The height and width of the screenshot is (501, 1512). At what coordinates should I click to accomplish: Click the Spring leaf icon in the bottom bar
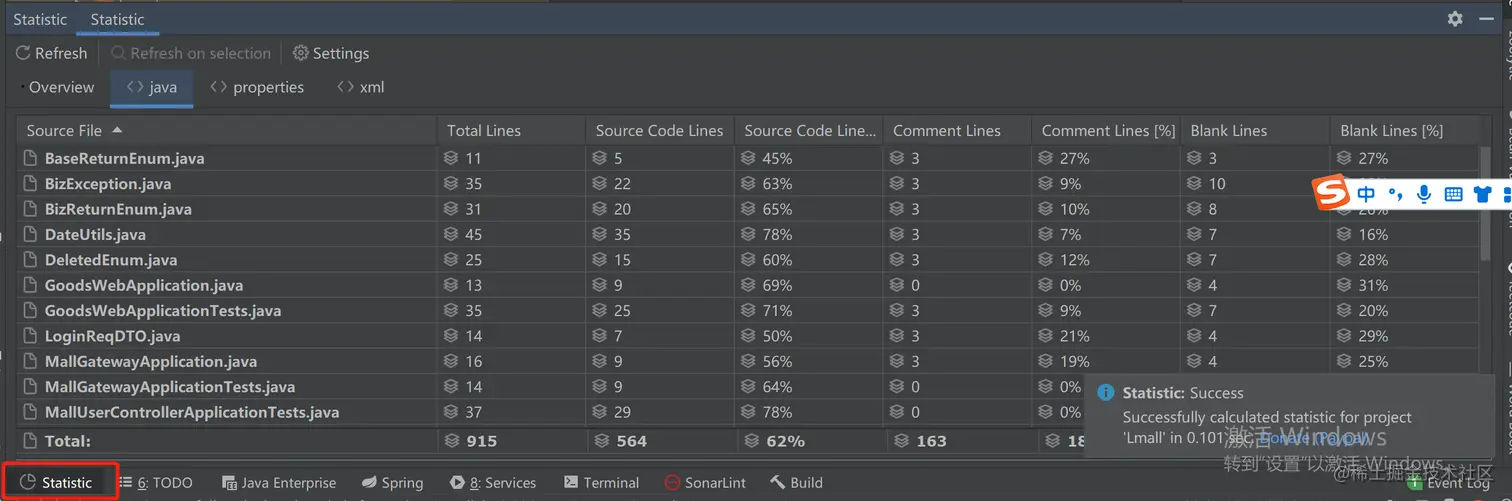(369, 482)
